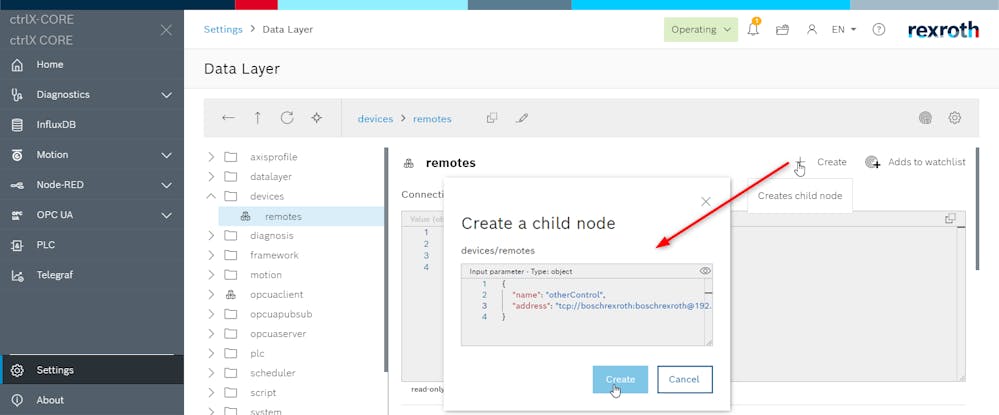999x415 pixels.
Task: Click the Cancel button in dialog
Action: tap(684, 379)
